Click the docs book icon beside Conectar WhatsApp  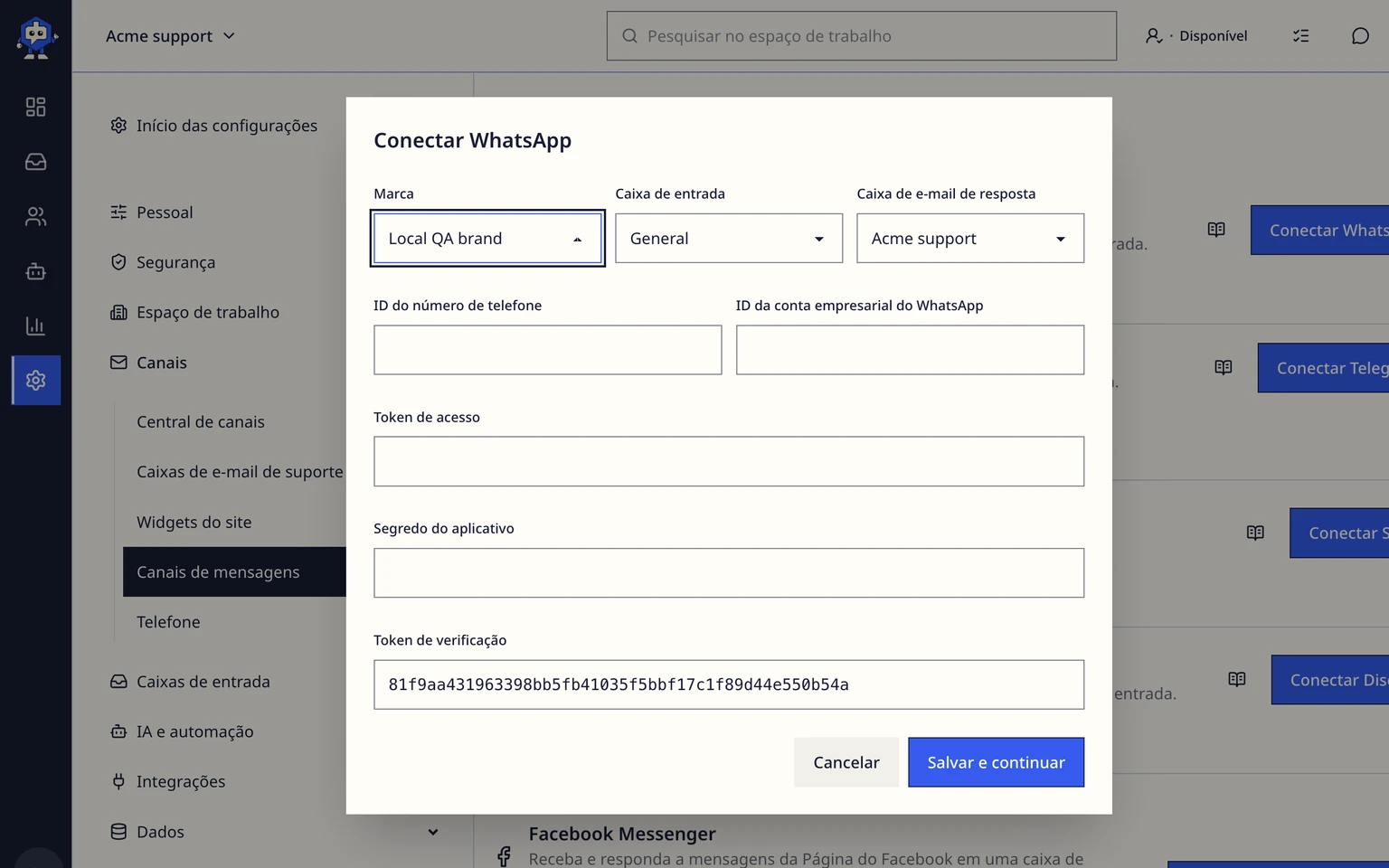[1216, 230]
